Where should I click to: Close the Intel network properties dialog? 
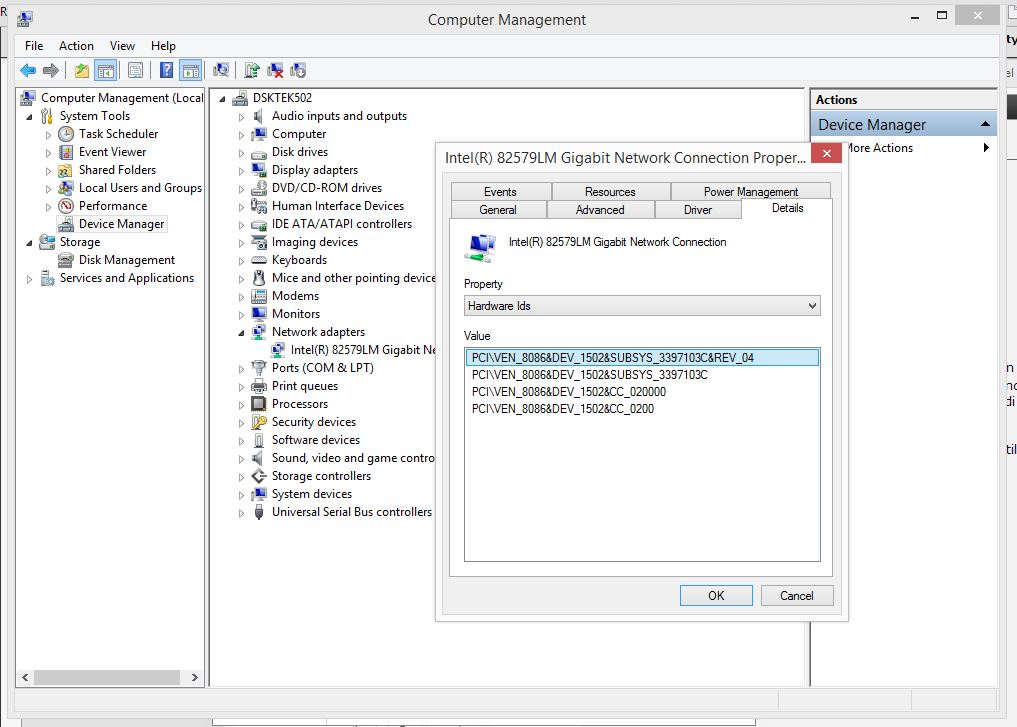click(826, 154)
